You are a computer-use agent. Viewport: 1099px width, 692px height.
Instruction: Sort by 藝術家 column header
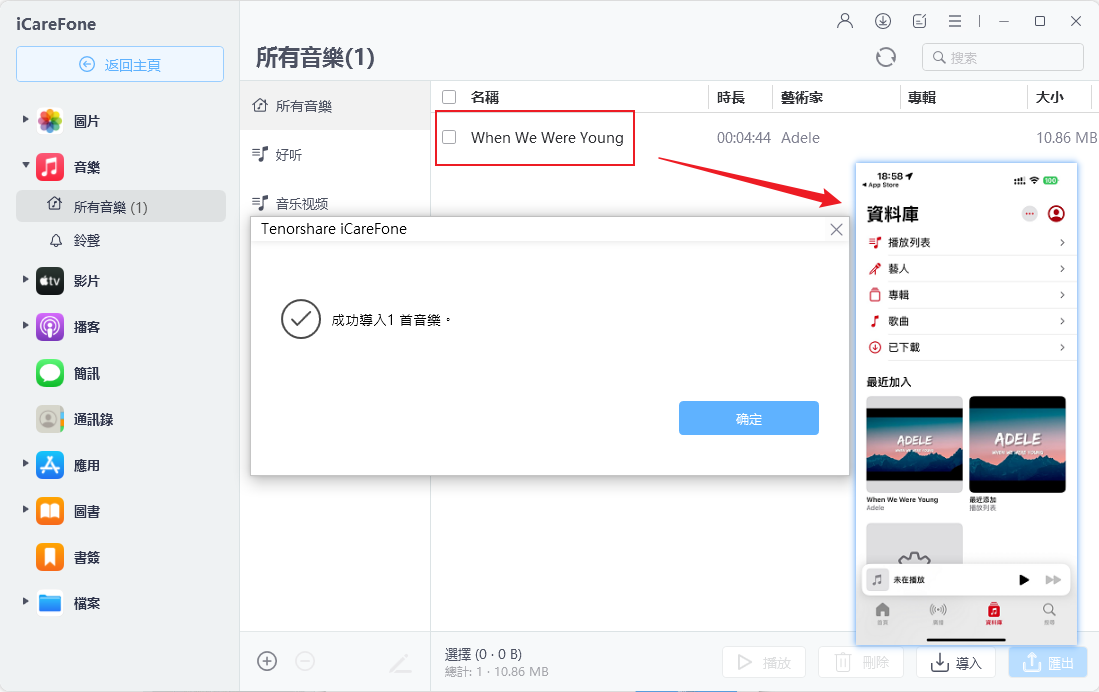point(802,97)
